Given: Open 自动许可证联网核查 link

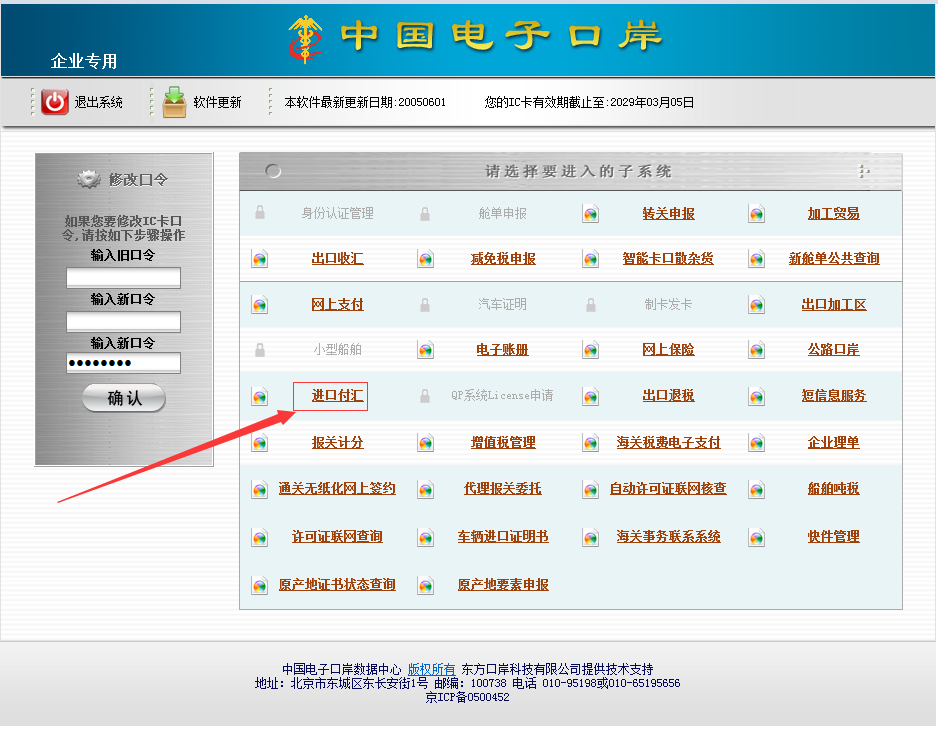Looking at the screenshot, I should coord(668,489).
